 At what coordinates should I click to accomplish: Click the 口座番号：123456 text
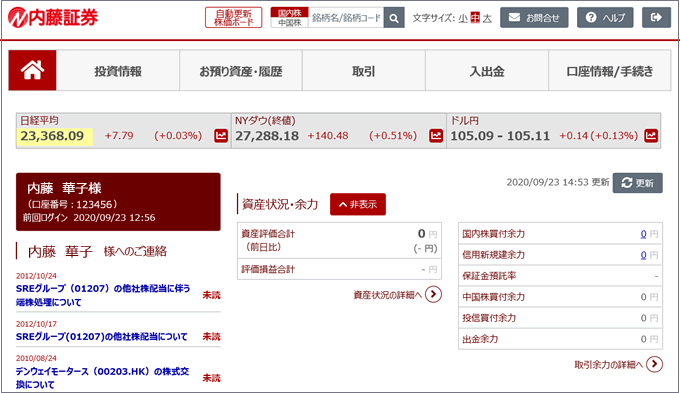(x=72, y=204)
